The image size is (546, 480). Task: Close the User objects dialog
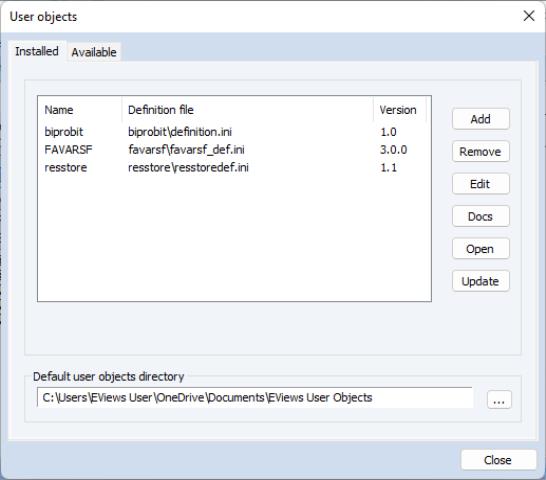(x=498, y=460)
